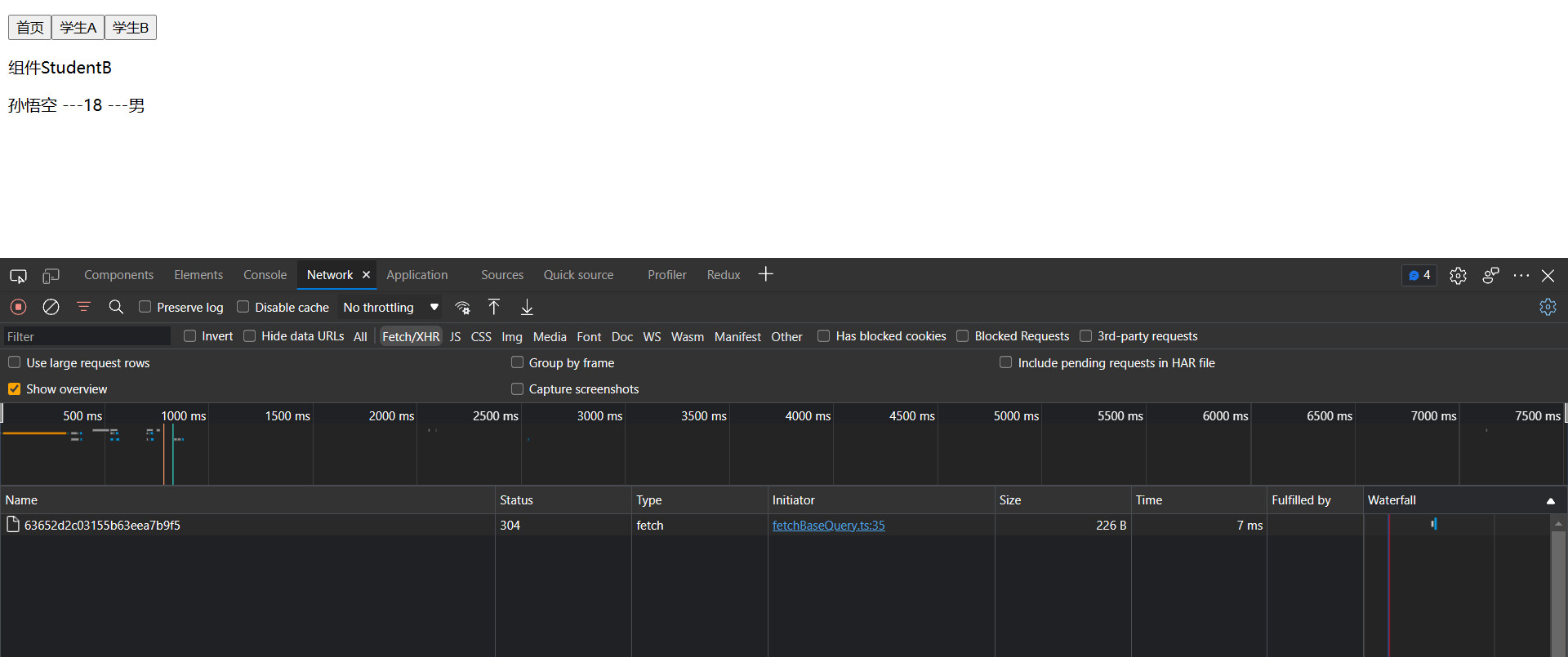Clear the network log
This screenshot has height=657, width=1568.
(51, 307)
